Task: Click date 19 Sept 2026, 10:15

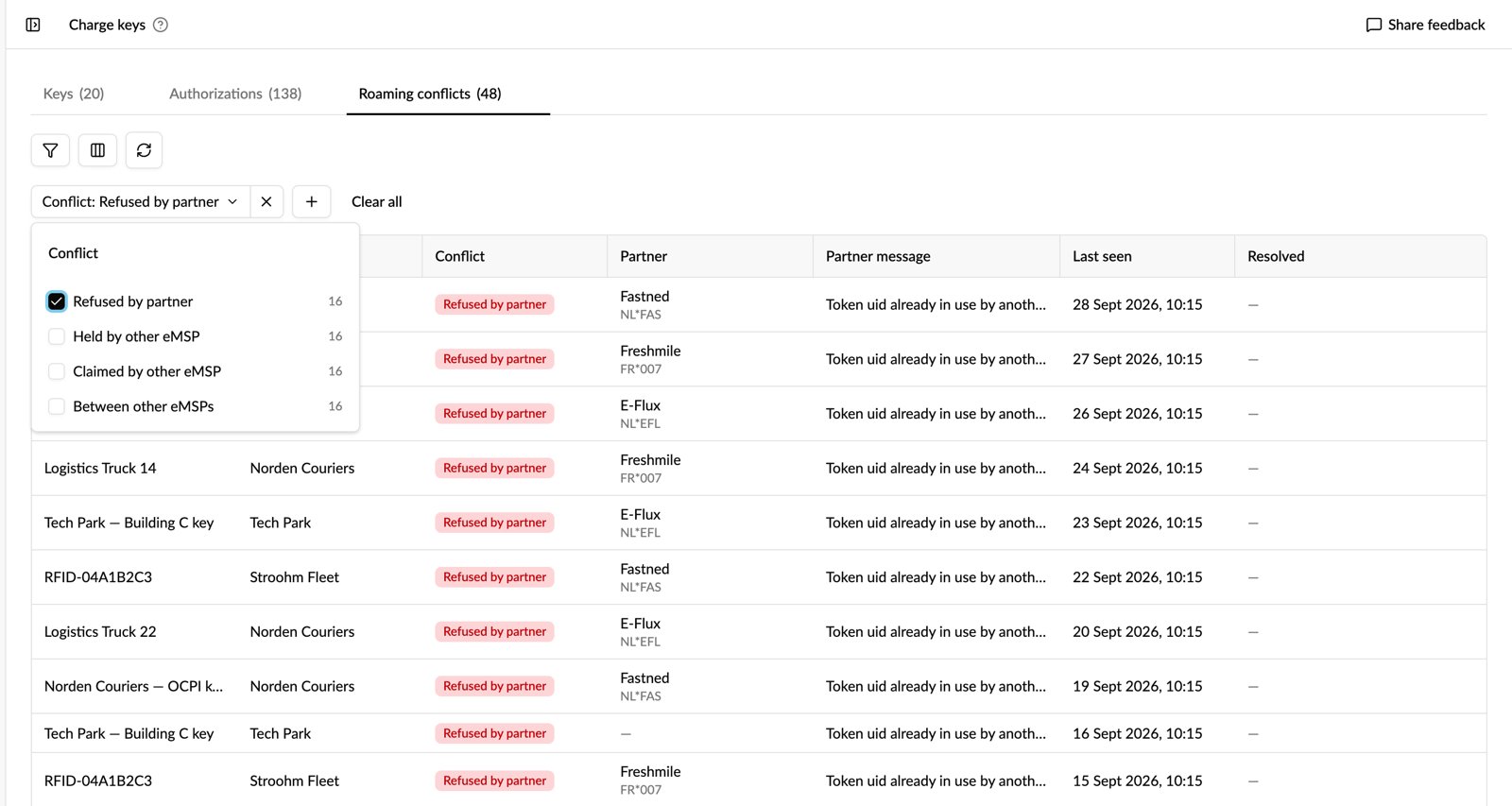Action: pyautogui.click(x=1138, y=686)
